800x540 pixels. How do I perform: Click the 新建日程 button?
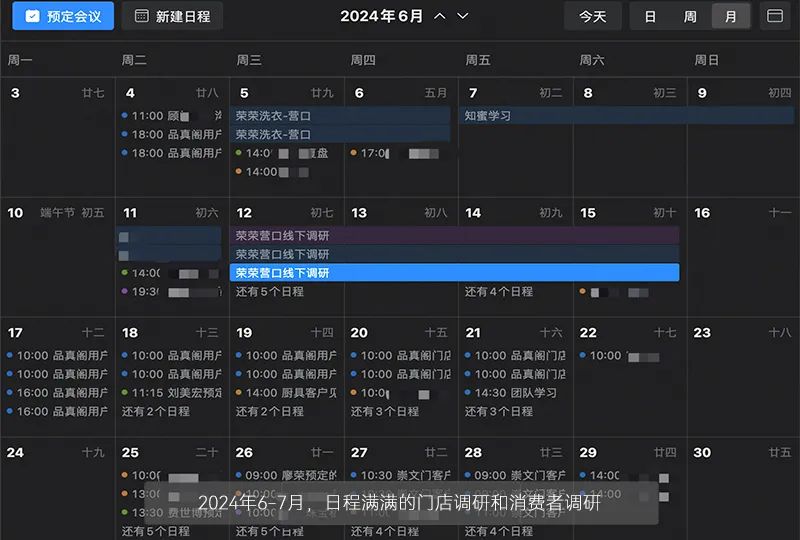[x=172, y=16]
